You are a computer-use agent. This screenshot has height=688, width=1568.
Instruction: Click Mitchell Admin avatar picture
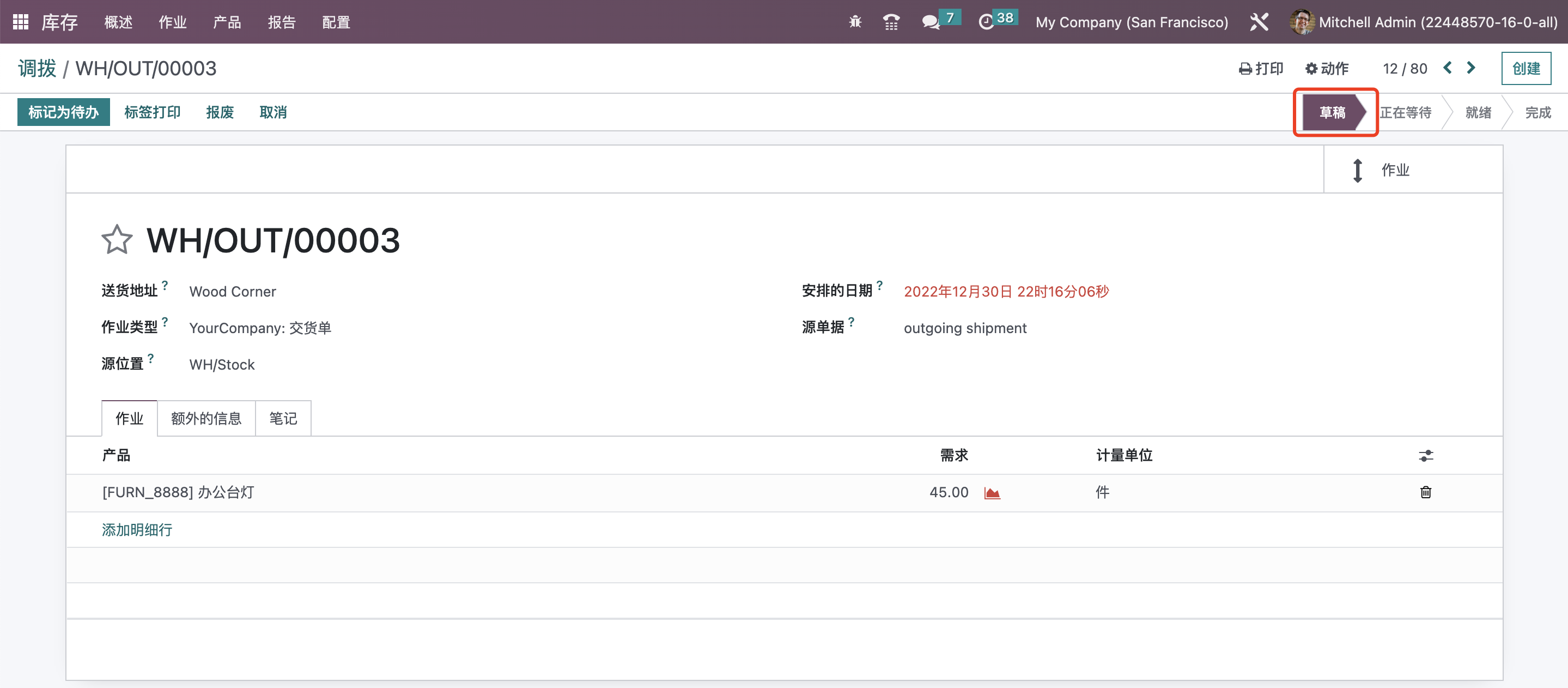1302,22
